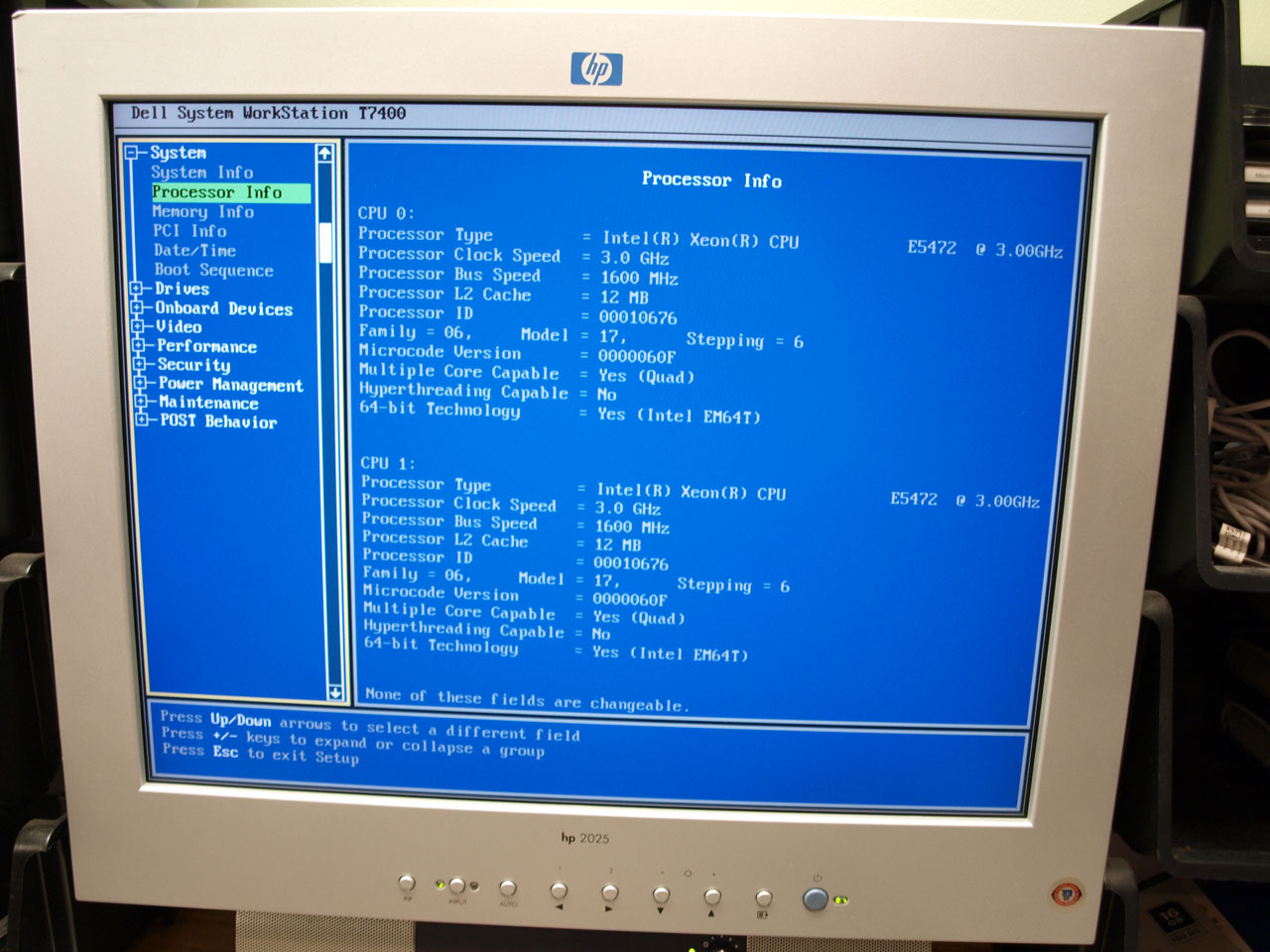Click the "Press Esc to exit Setup" hint
The height and width of the screenshot is (952, 1270).
[260, 753]
